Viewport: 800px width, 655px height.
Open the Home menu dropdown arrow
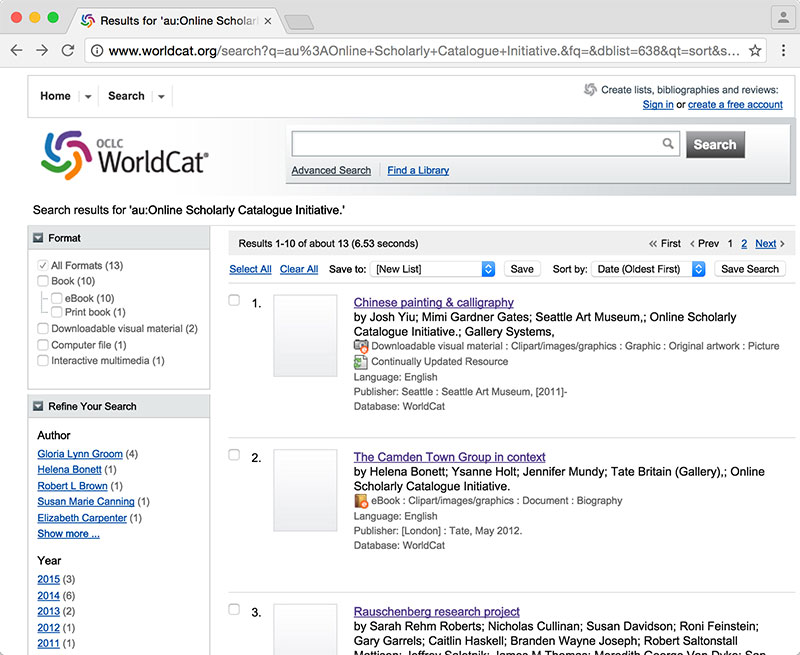click(x=88, y=96)
